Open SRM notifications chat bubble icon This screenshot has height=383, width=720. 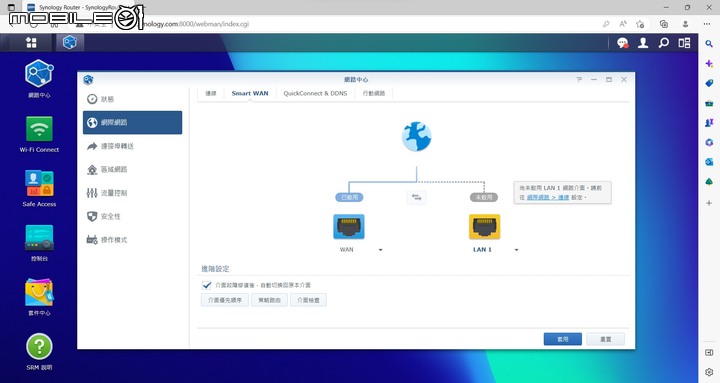pos(623,43)
